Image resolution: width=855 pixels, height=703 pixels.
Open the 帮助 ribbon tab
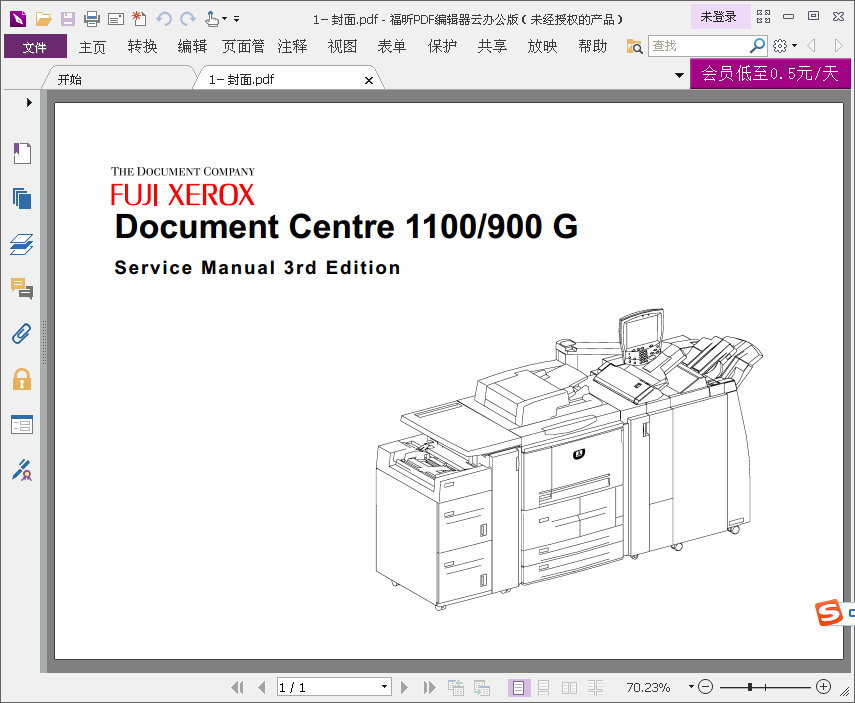pos(593,46)
